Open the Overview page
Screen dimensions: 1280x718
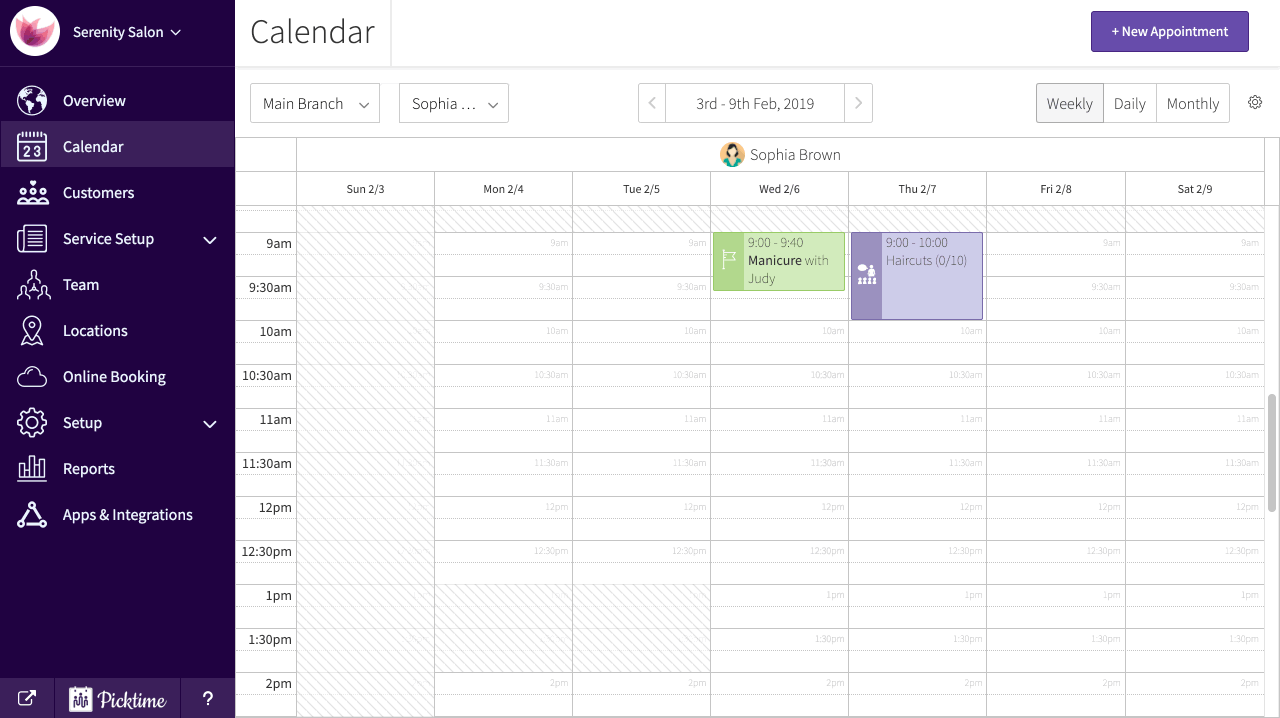click(94, 100)
